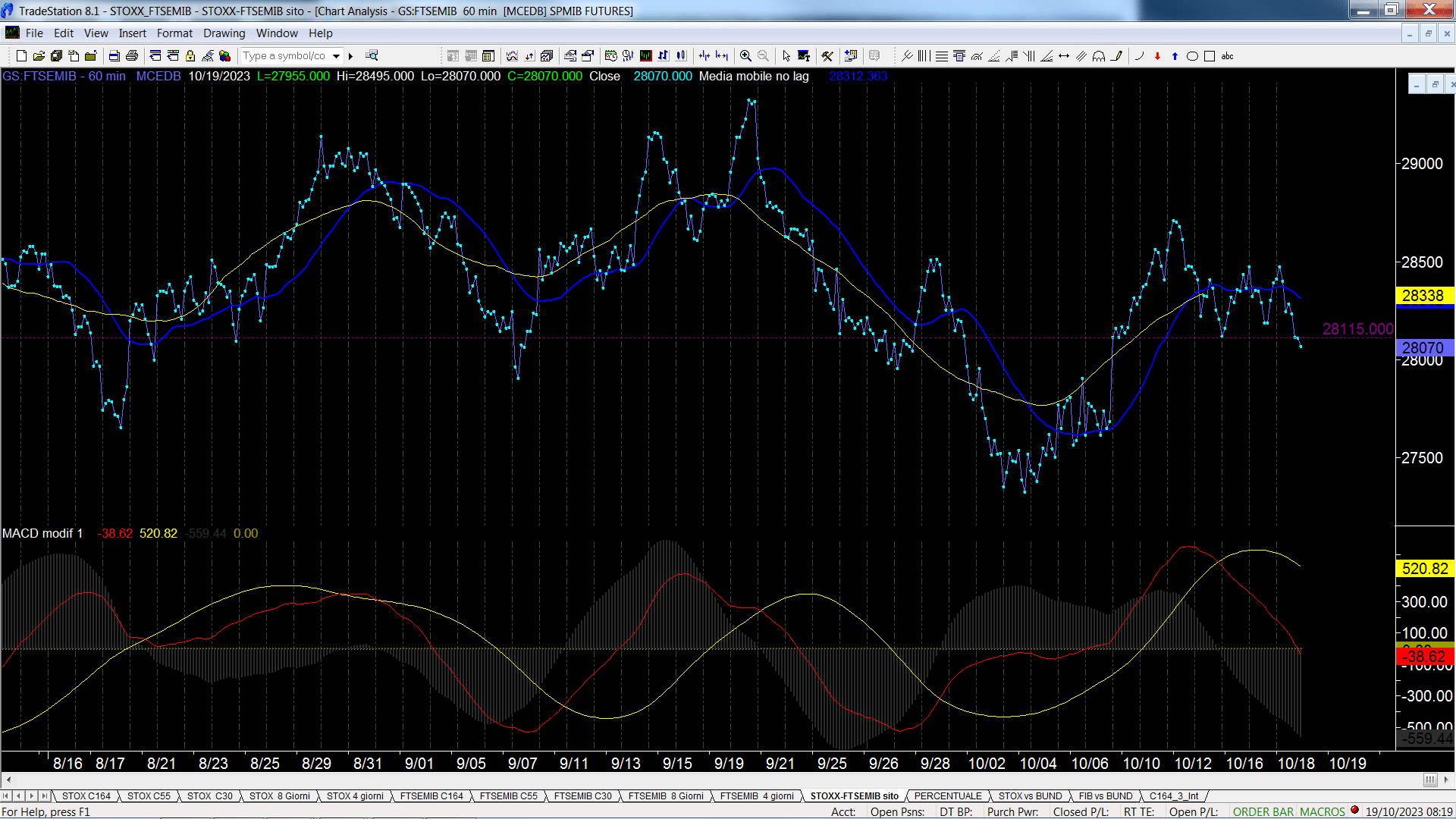Click the black run-command arrow beside symbol box

click(350, 56)
